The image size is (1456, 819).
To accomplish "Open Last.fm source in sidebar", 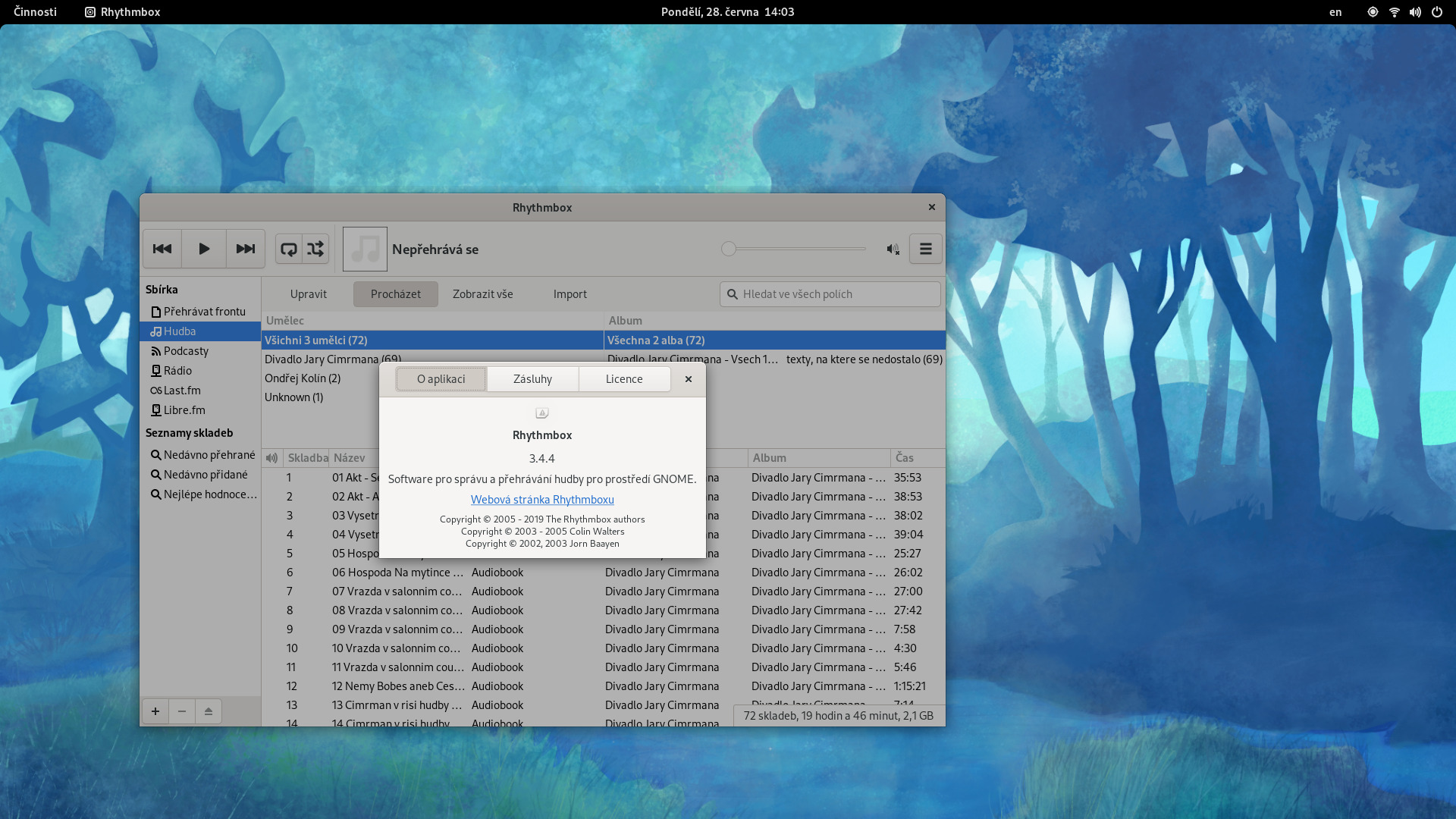I will [x=182, y=391].
